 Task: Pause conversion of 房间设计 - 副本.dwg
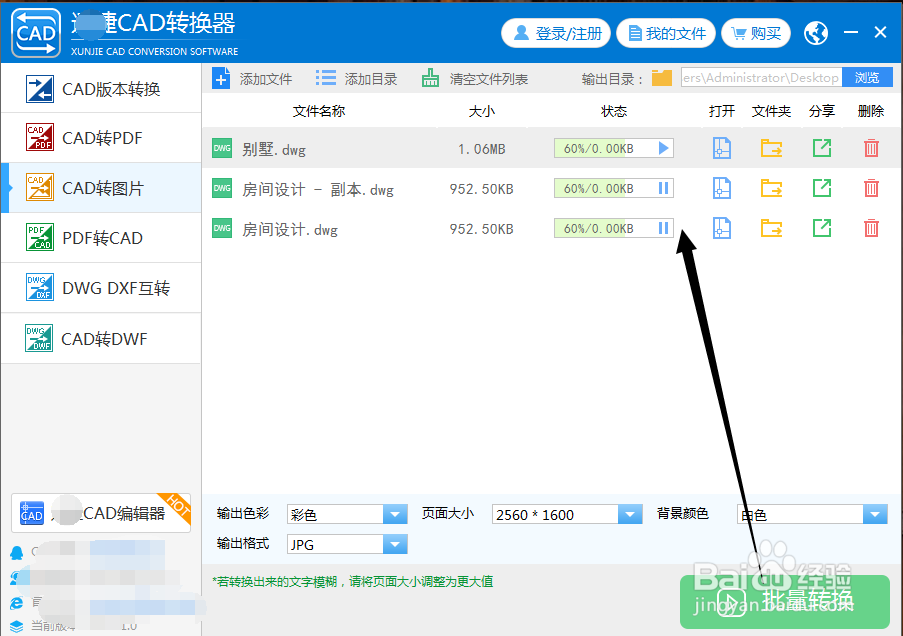[662, 187]
